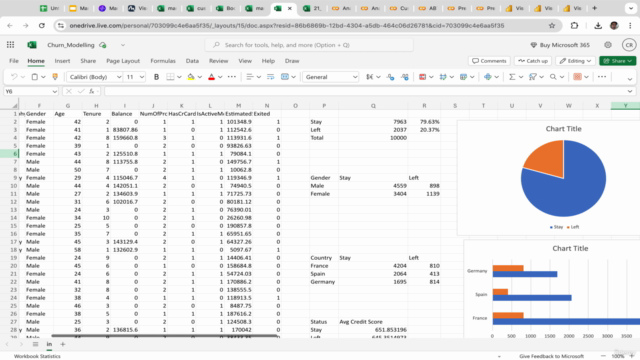Apply the red font color swatch

point(211,77)
